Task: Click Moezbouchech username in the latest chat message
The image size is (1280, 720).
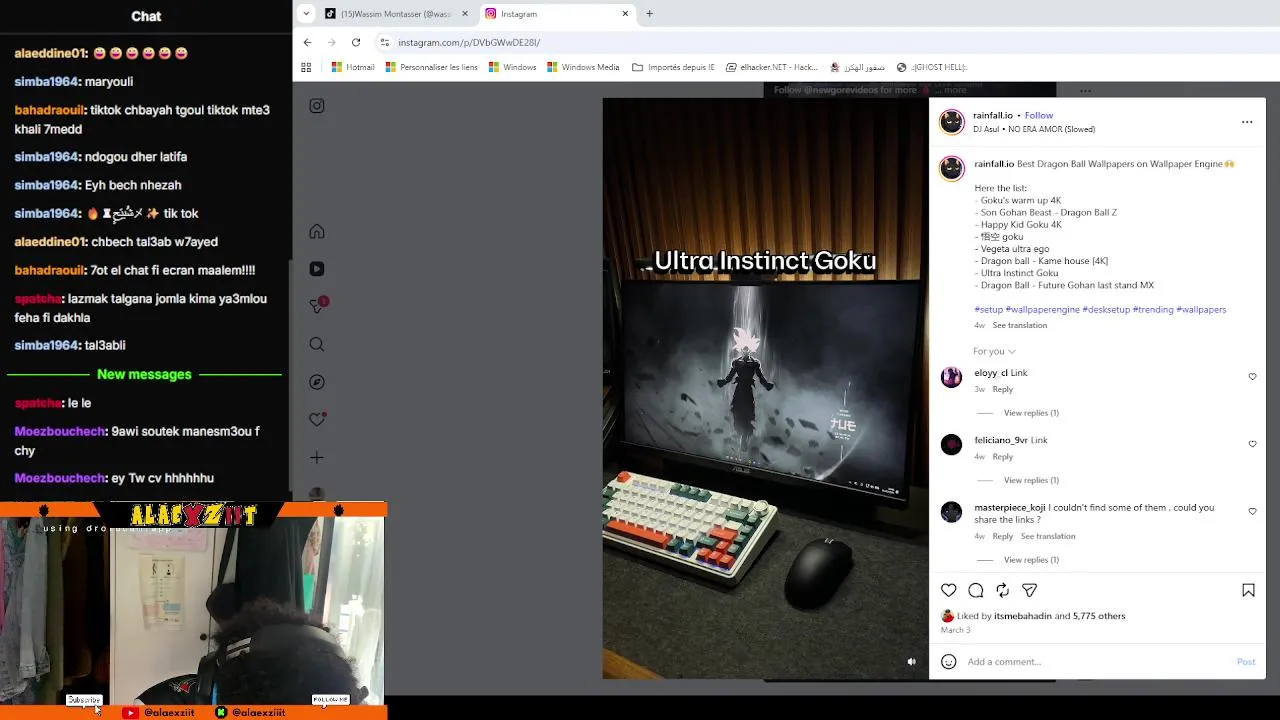Action: pos(60,478)
